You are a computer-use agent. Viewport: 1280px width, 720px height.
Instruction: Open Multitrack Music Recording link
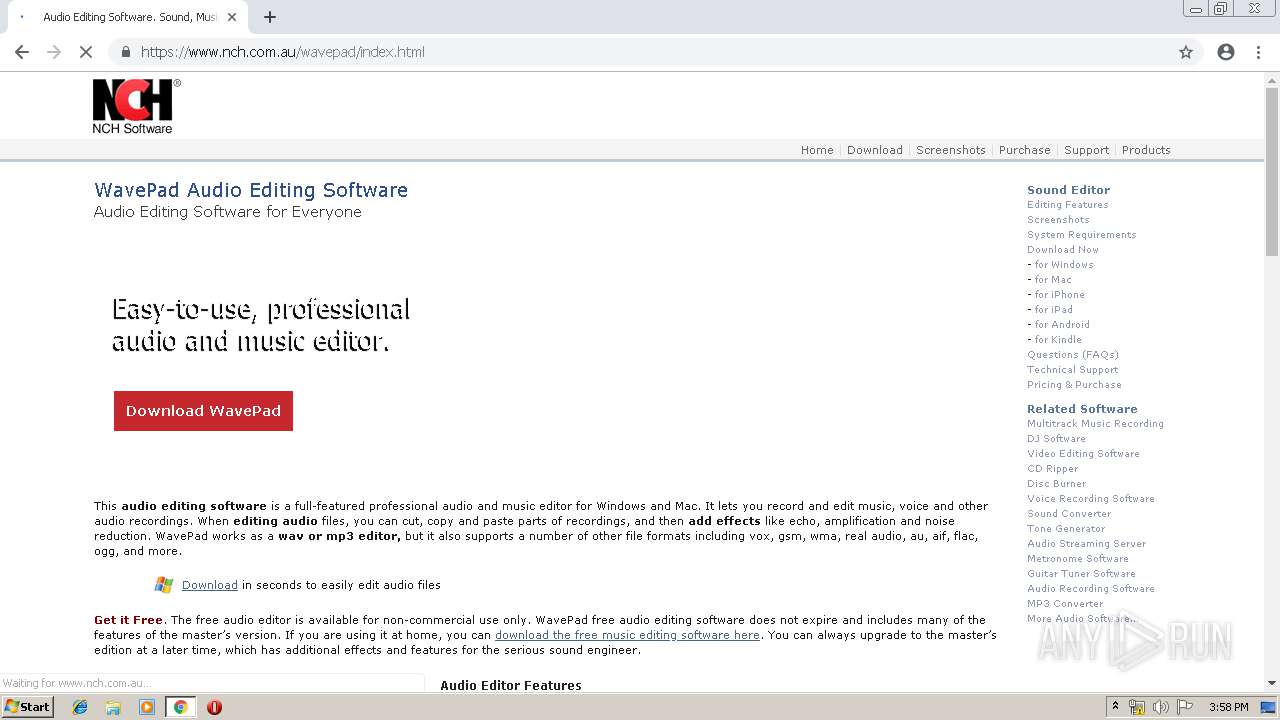(1095, 424)
